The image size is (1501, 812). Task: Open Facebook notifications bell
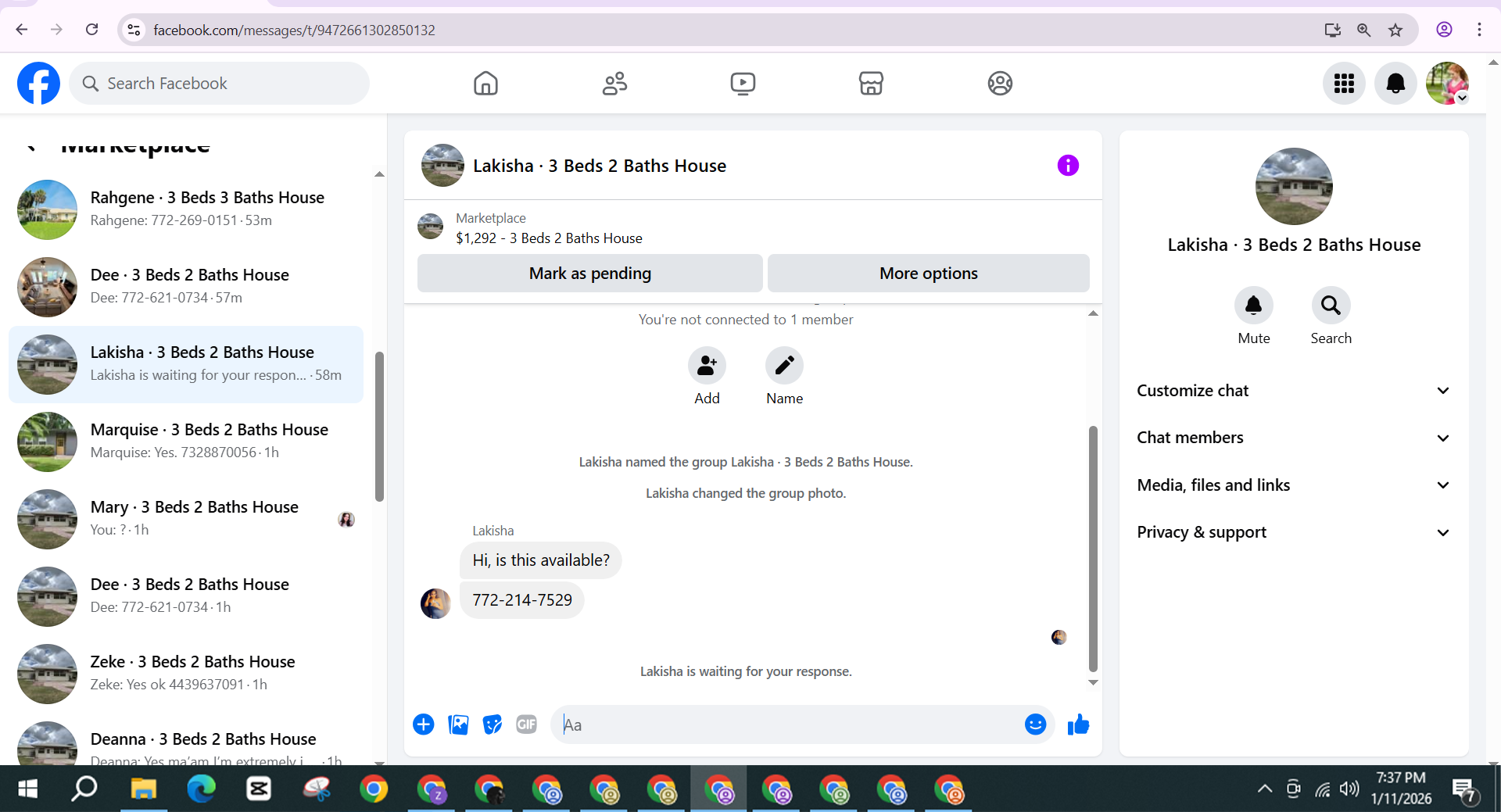1395,83
